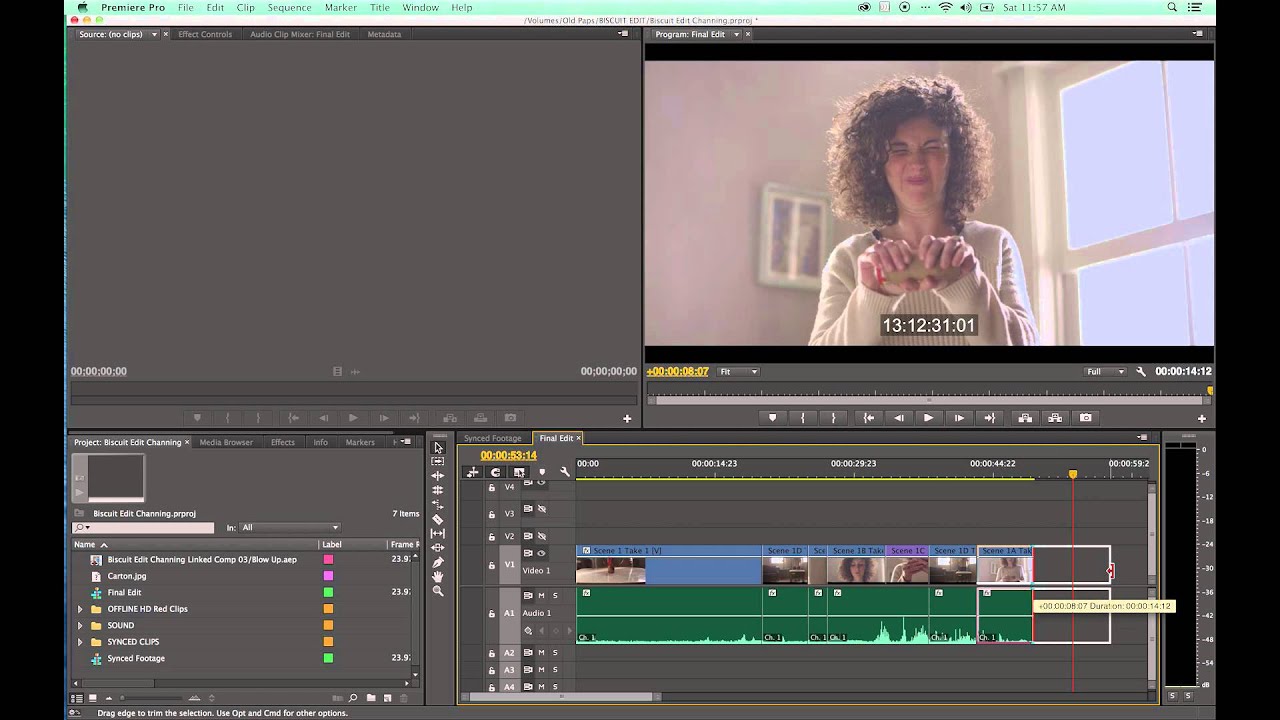Select the Slide tool
The image size is (1280, 720).
438,548
